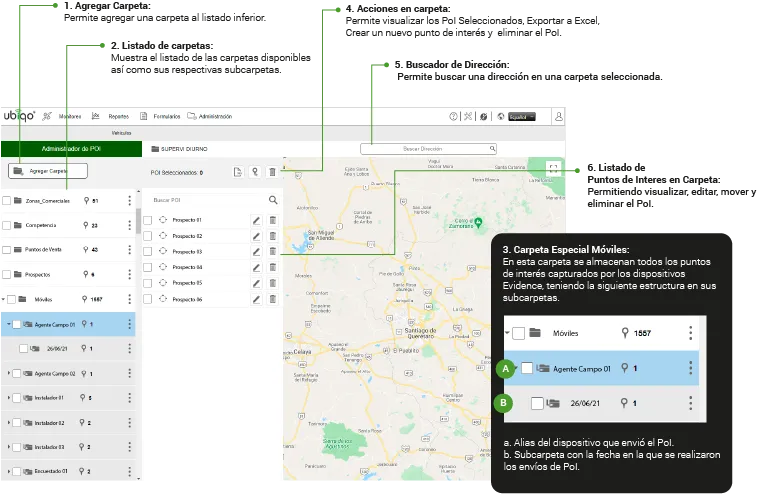
Task: Open the crossed tools icon in top bar
Action: pos(468,116)
